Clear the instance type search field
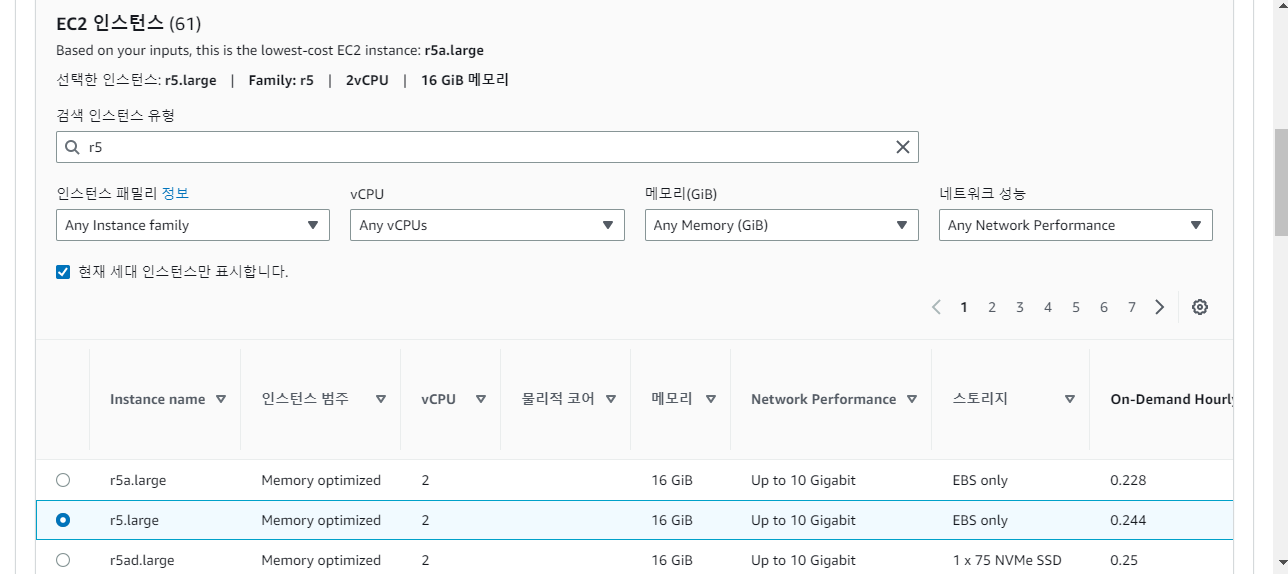This screenshot has height=574, width=1288. 902,147
